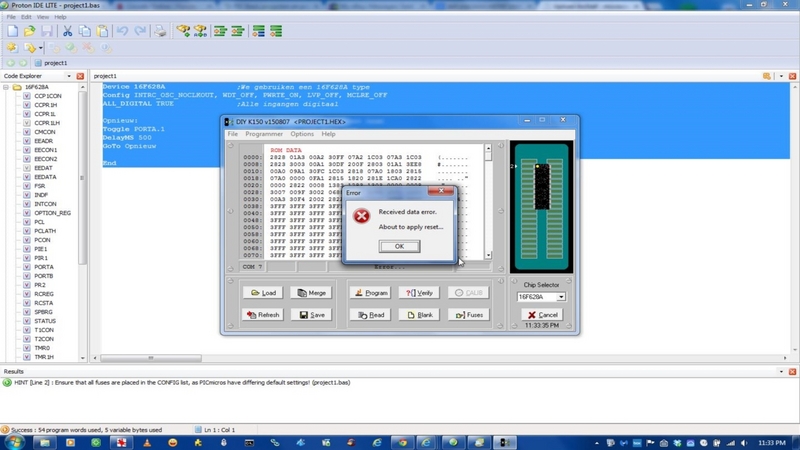Select the PORTA register in Code Explorer
800x450 pixels.
pyautogui.click(x=44, y=267)
